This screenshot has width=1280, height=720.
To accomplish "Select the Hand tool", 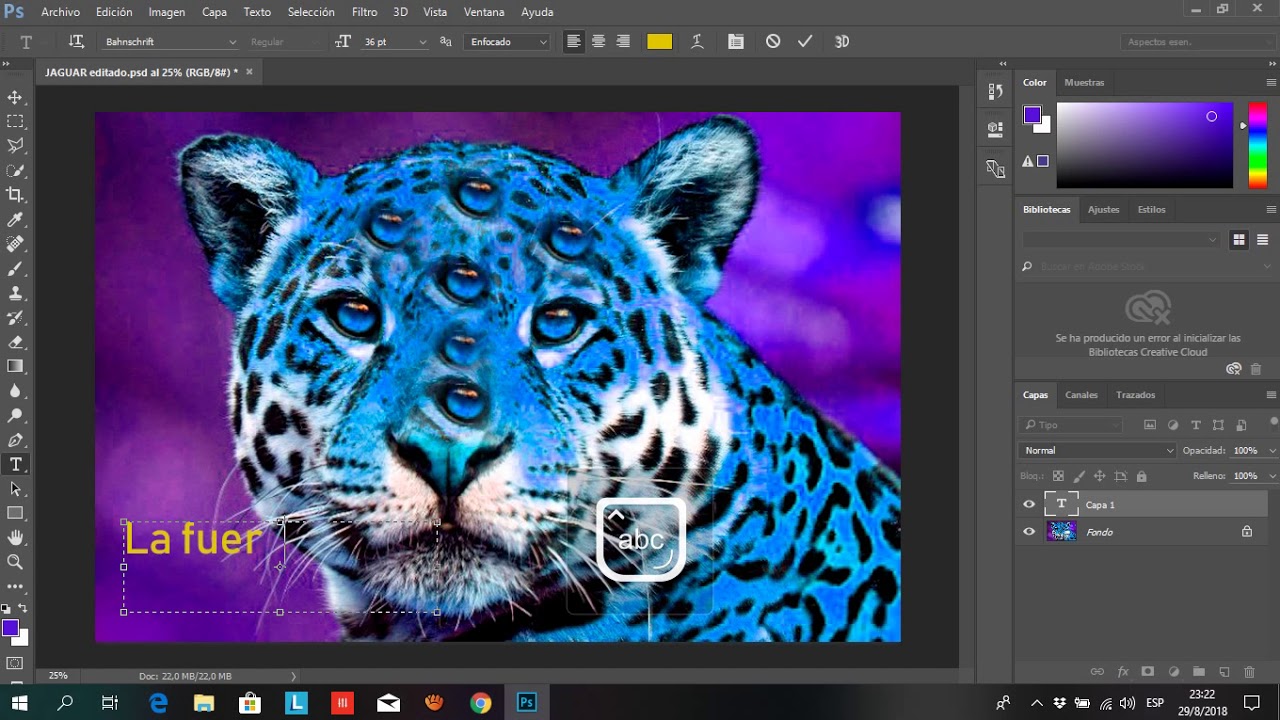I will click(15, 538).
